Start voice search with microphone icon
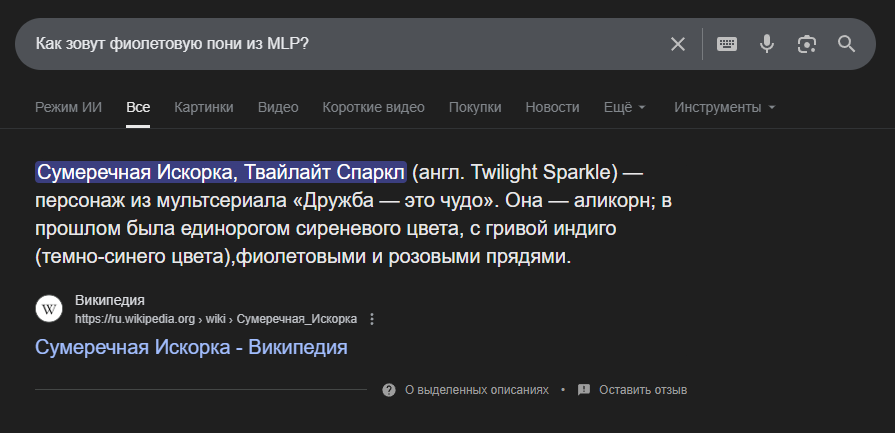The height and width of the screenshot is (433, 895). (x=767, y=44)
